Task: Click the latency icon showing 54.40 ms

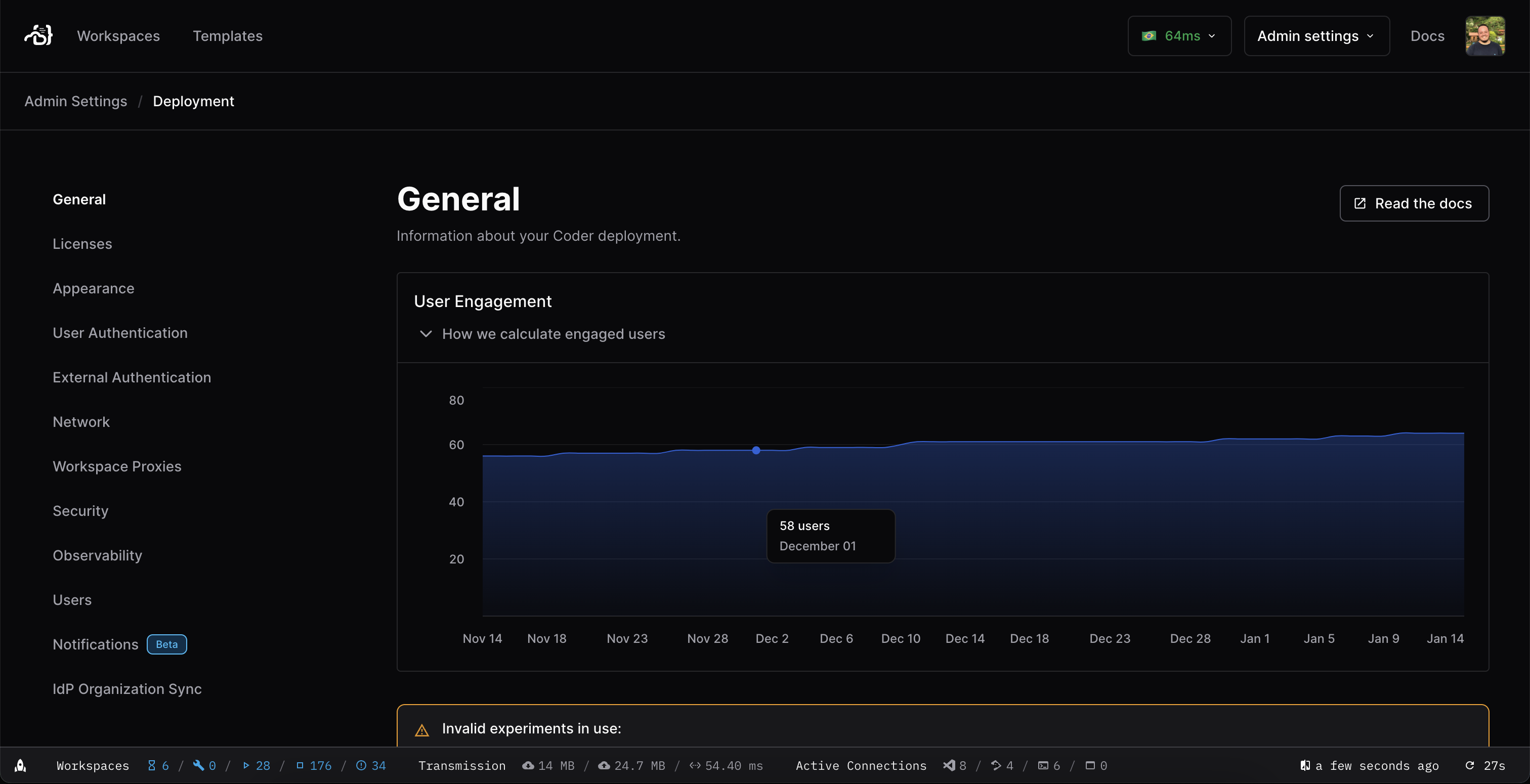Action: click(x=695, y=766)
